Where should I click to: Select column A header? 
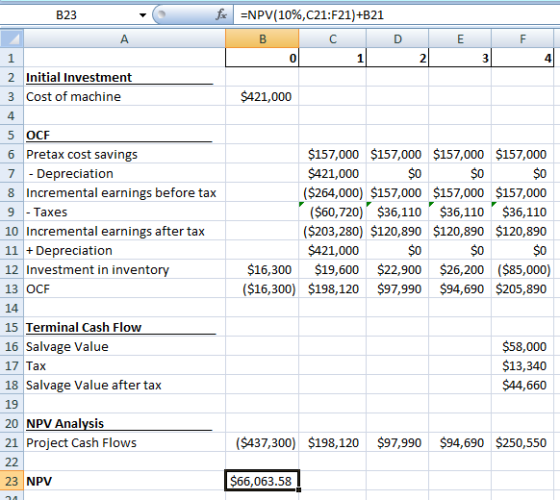click(124, 39)
